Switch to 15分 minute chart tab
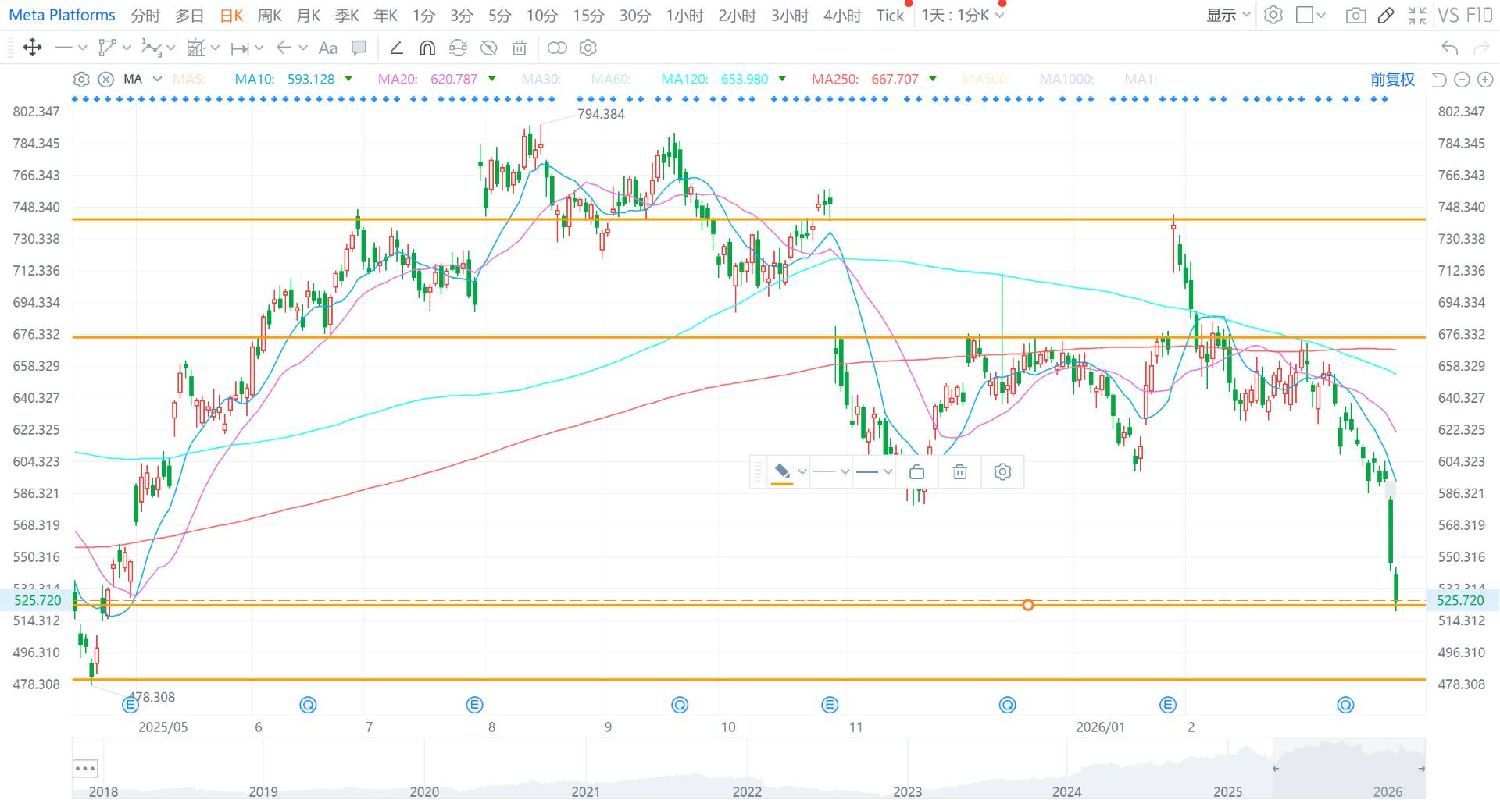Screen dimensions: 1500x807 (588, 15)
